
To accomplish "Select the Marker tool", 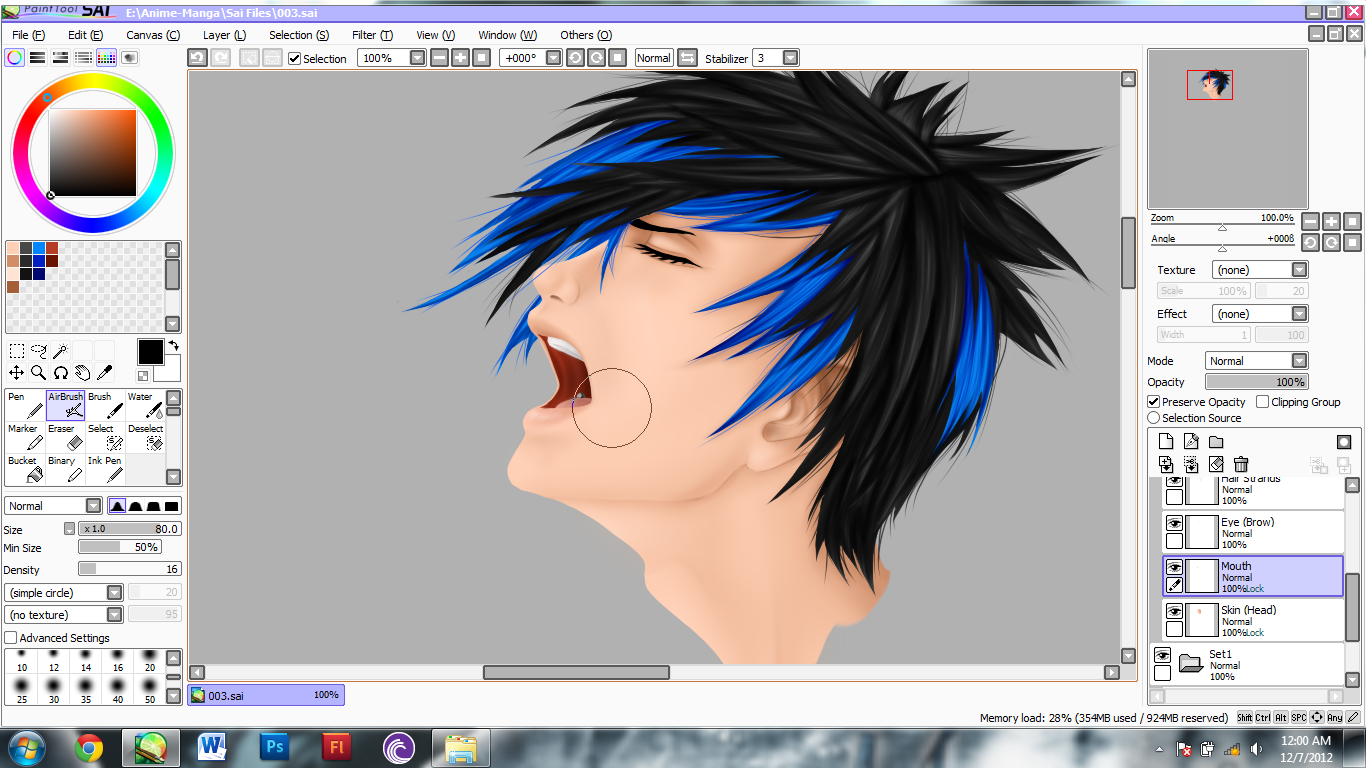I will pyautogui.click(x=25, y=437).
